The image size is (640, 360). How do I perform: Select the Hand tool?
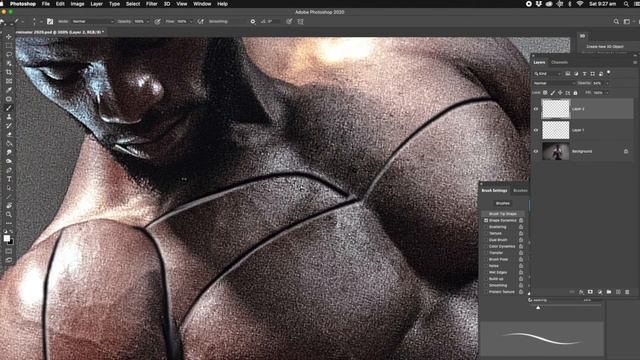pos(9,205)
